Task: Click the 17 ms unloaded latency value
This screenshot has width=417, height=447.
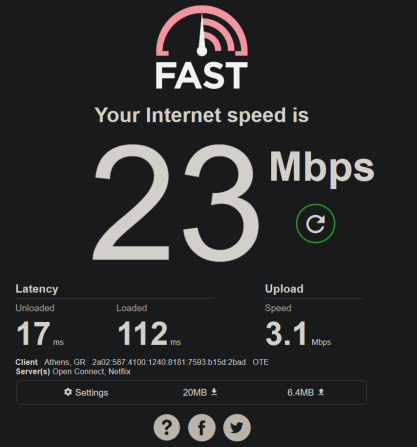Action: [40, 333]
